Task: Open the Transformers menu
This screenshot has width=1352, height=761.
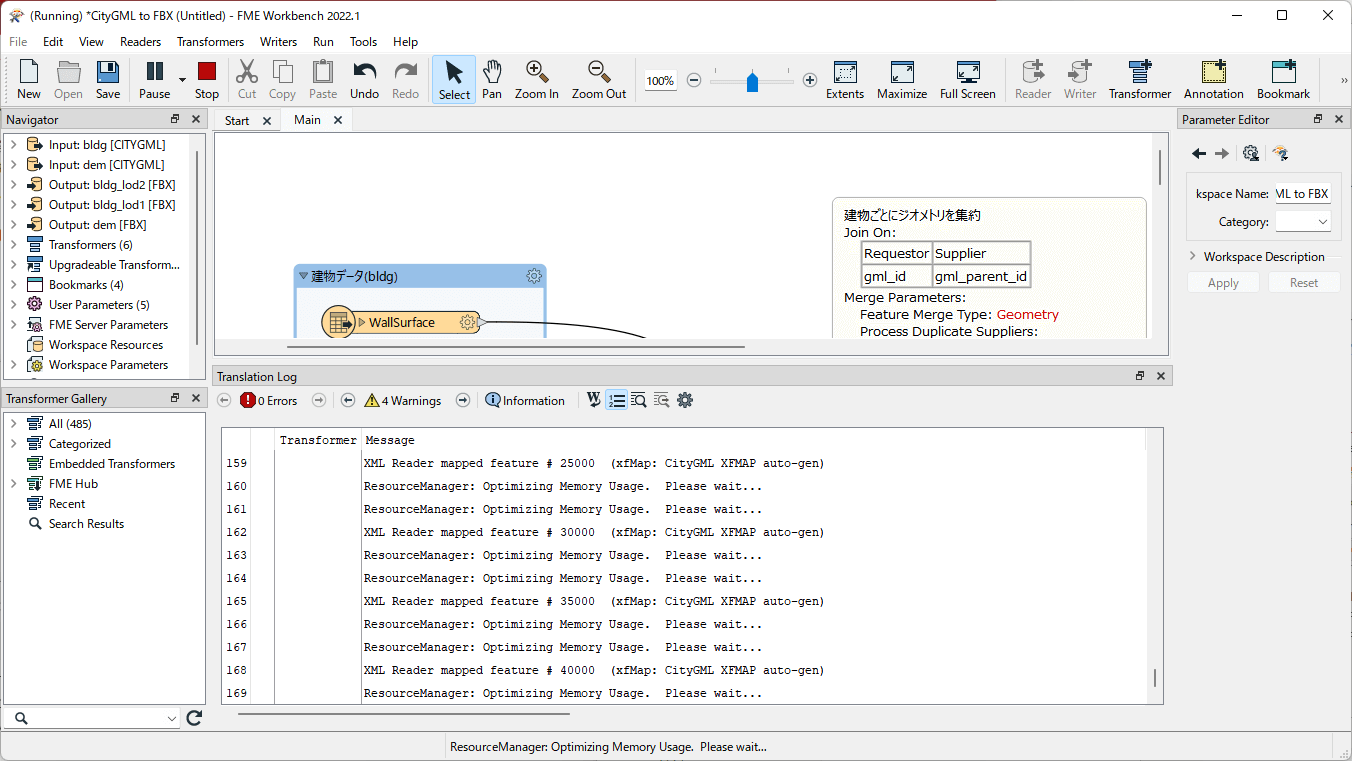Action: point(210,42)
